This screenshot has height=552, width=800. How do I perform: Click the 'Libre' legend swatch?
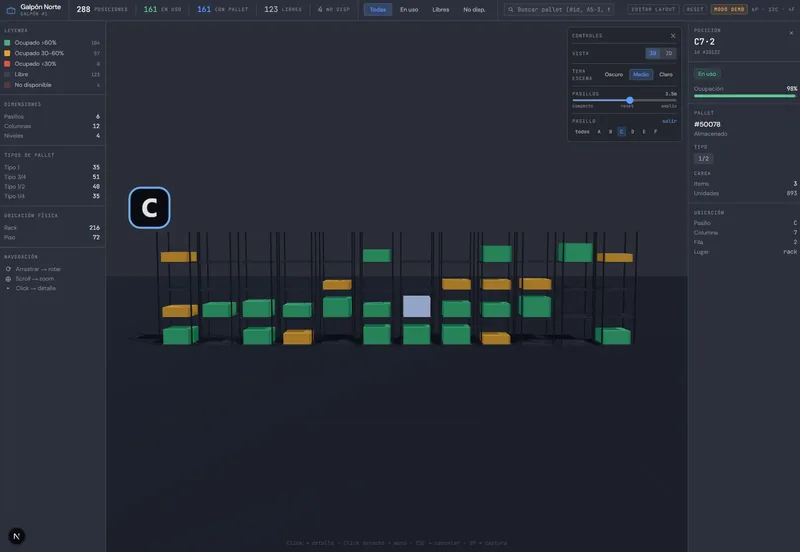click(7, 74)
